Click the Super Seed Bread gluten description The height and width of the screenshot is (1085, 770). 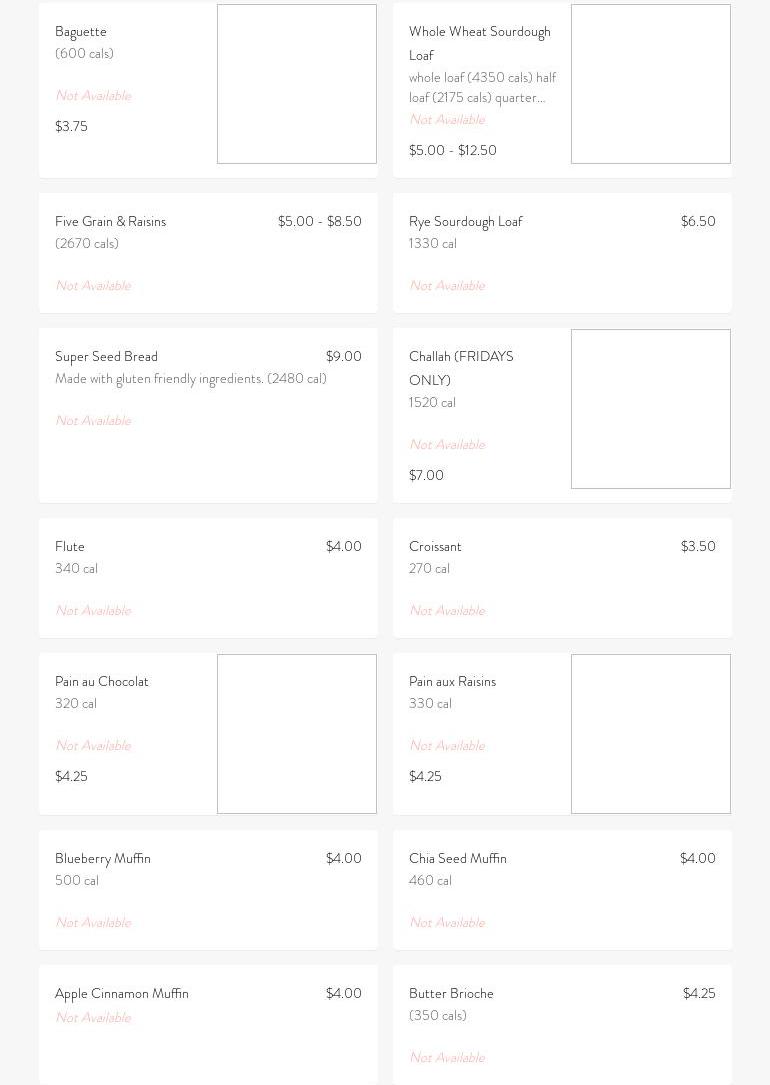[191, 379]
